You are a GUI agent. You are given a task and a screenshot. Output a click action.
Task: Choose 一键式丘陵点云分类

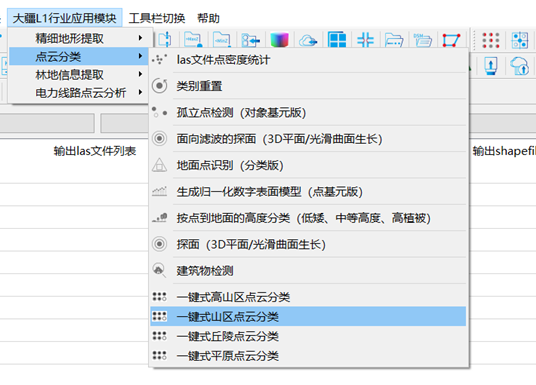click(x=308, y=336)
